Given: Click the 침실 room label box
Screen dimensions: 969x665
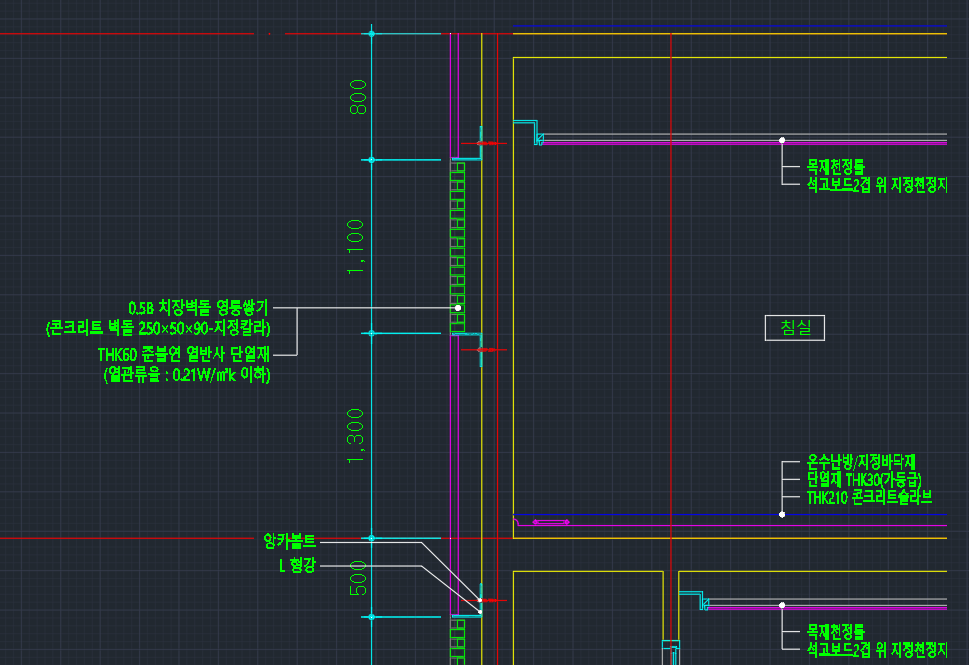Looking at the screenshot, I should click(795, 327).
